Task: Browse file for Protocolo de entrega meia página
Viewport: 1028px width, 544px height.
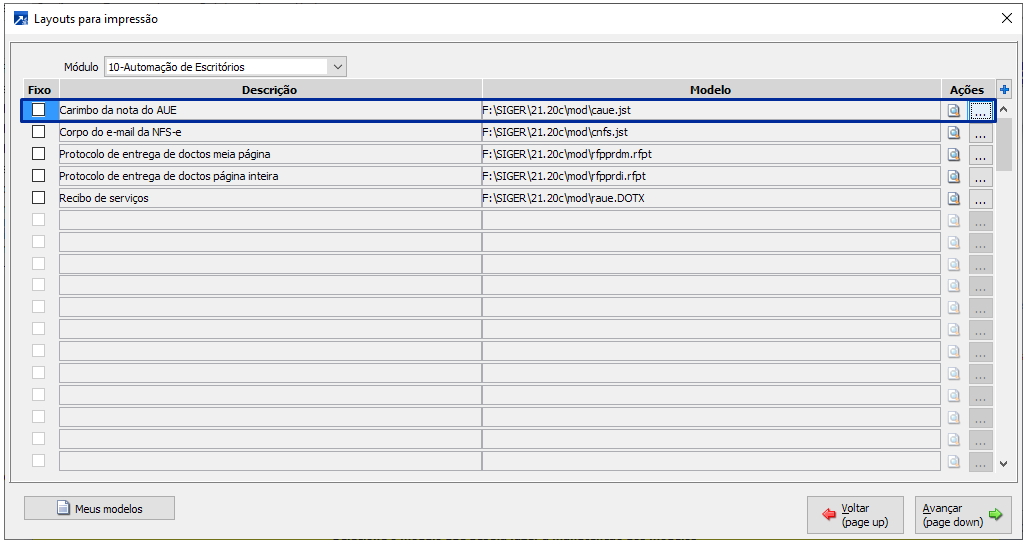Action: [x=980, y=155]
